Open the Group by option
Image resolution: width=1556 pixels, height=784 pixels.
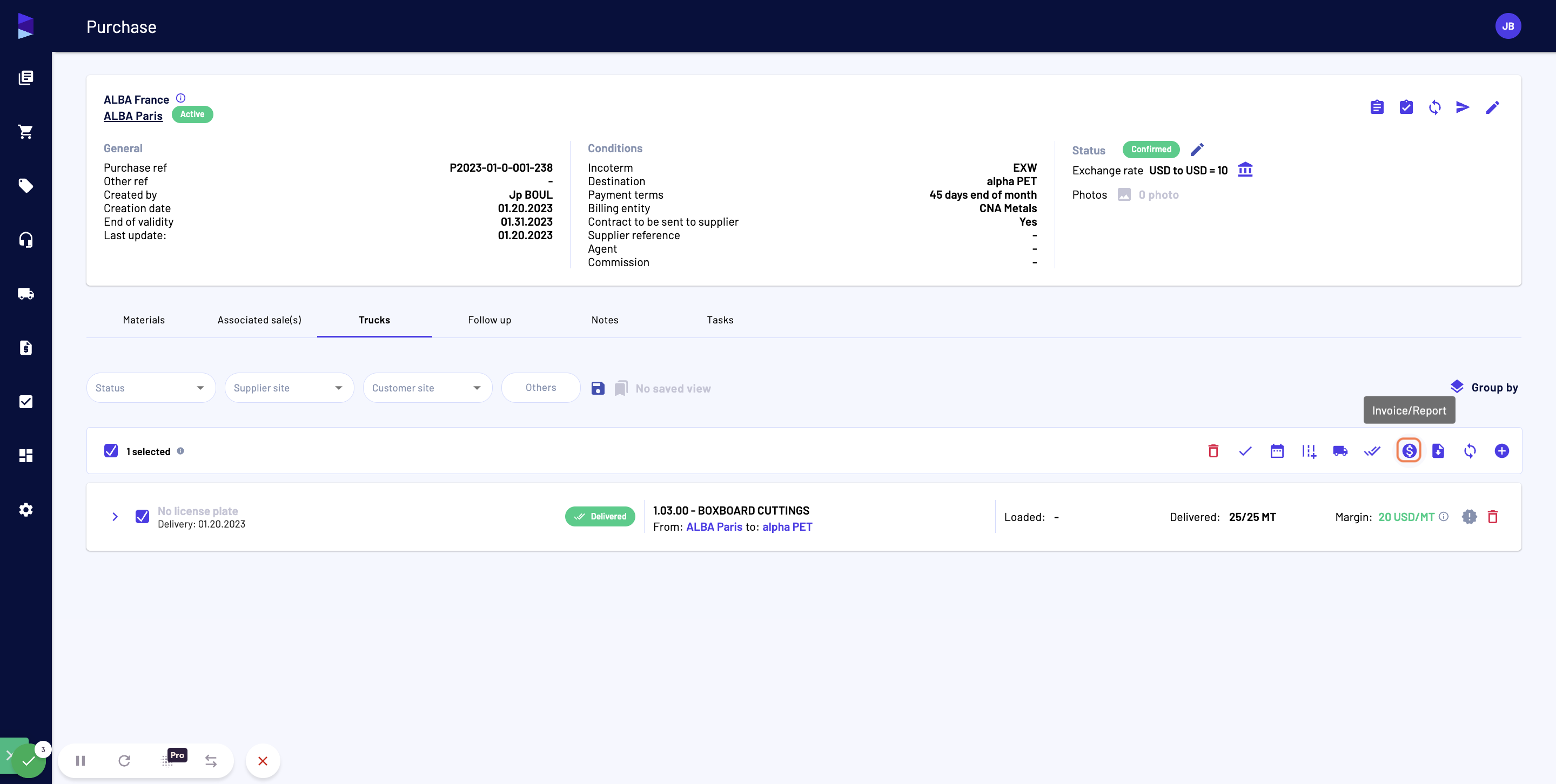1484,388
